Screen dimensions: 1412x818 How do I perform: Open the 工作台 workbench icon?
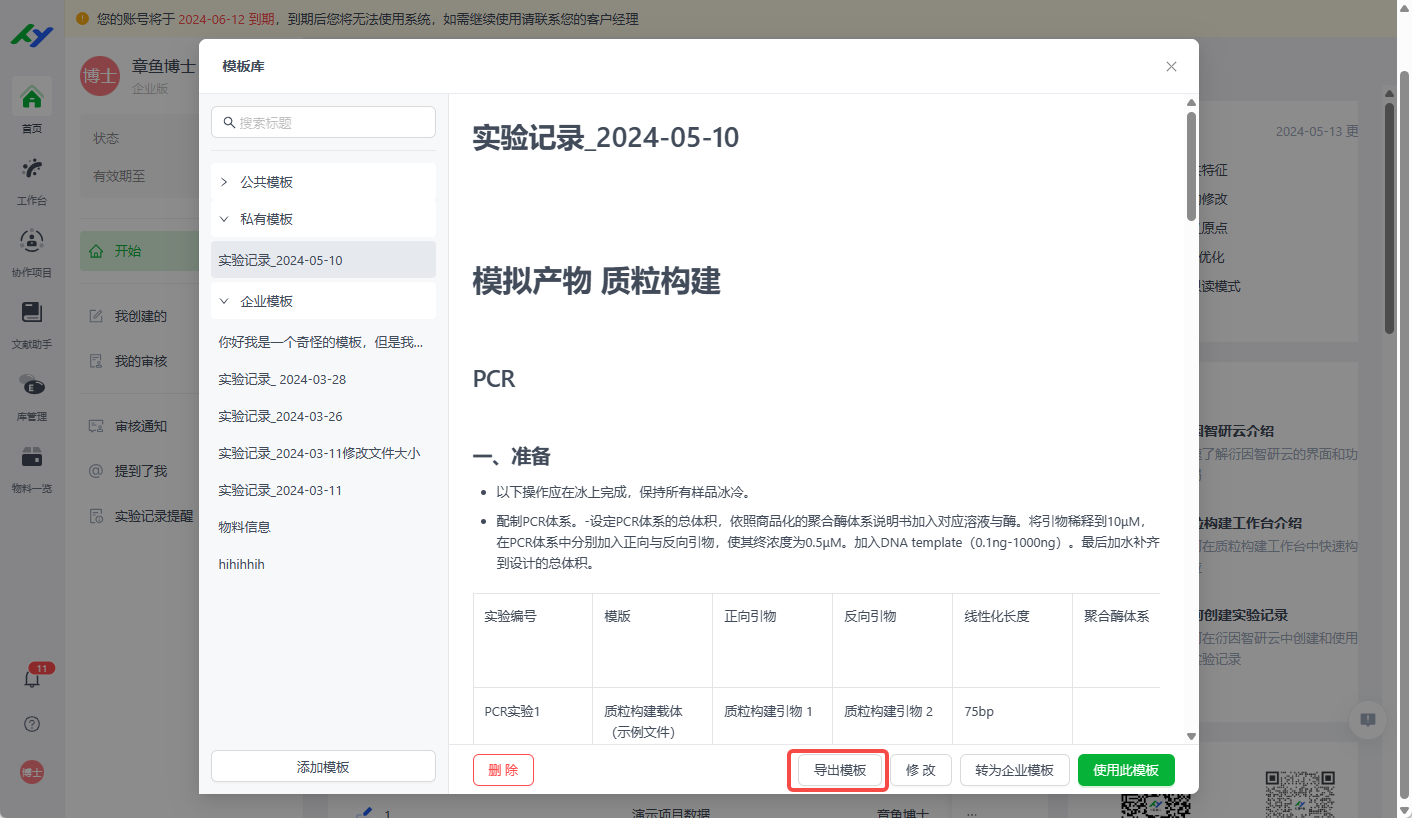32,169
